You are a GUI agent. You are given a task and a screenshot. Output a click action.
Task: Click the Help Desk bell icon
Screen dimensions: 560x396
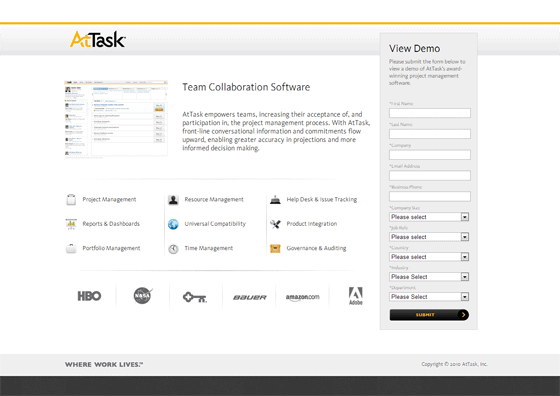(x=275, y=200)
